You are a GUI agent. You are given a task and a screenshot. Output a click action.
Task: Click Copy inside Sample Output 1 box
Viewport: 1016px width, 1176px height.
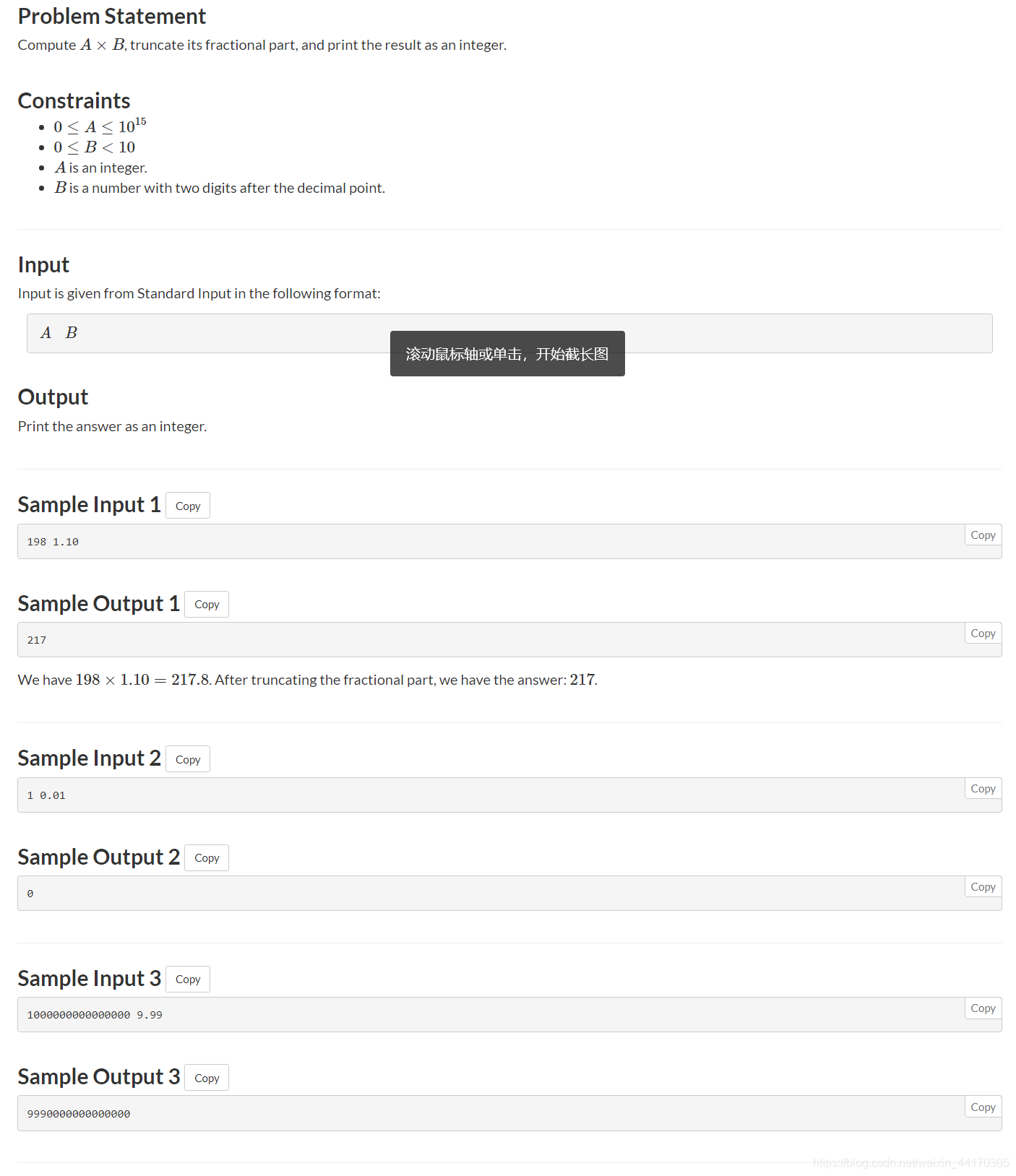tap(983, 634)
